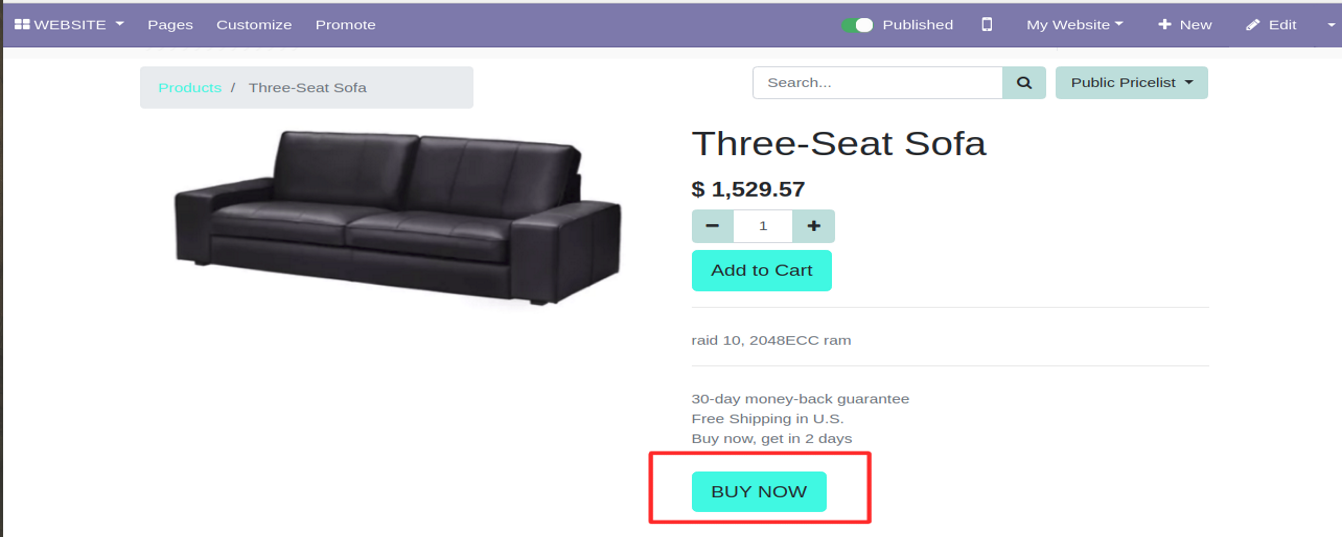Click the Three-Seat Sofa product image
The image size is (1342, 537).
(398, 217)
